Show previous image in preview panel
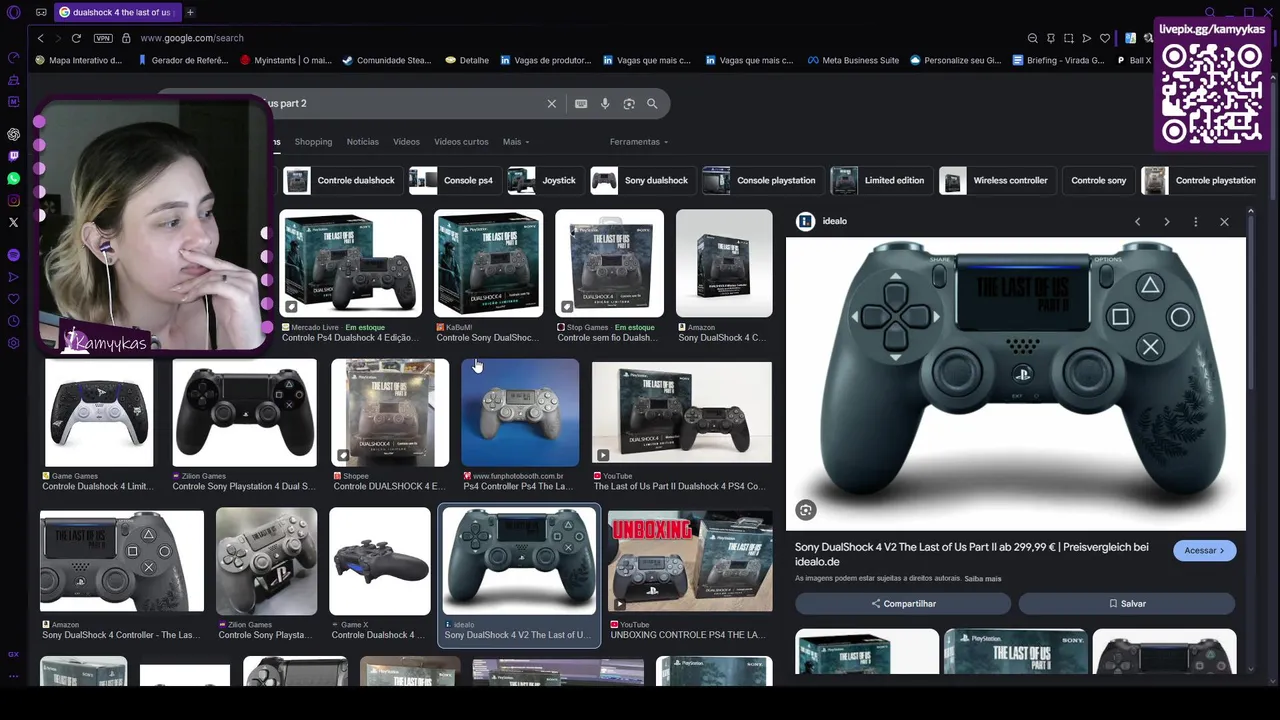Screen dimensions: 1280x720 pos(1137,221)
